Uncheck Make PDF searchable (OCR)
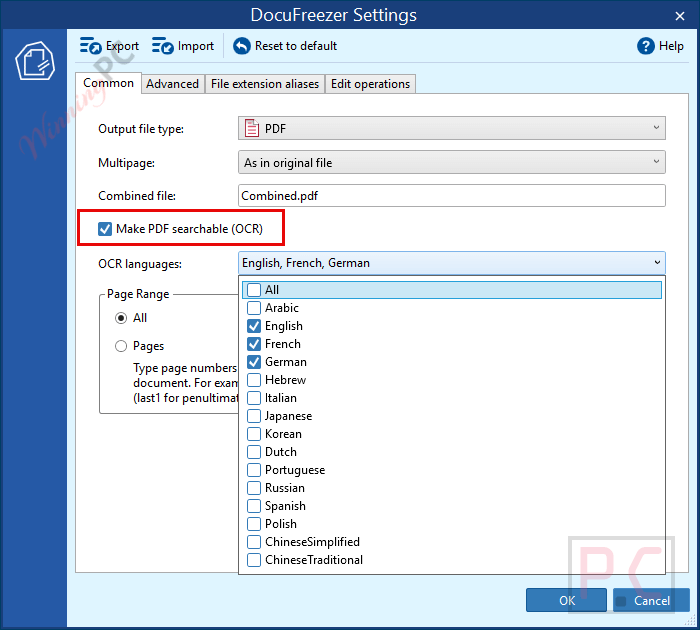700x630 pixels. tap(105, 229)
